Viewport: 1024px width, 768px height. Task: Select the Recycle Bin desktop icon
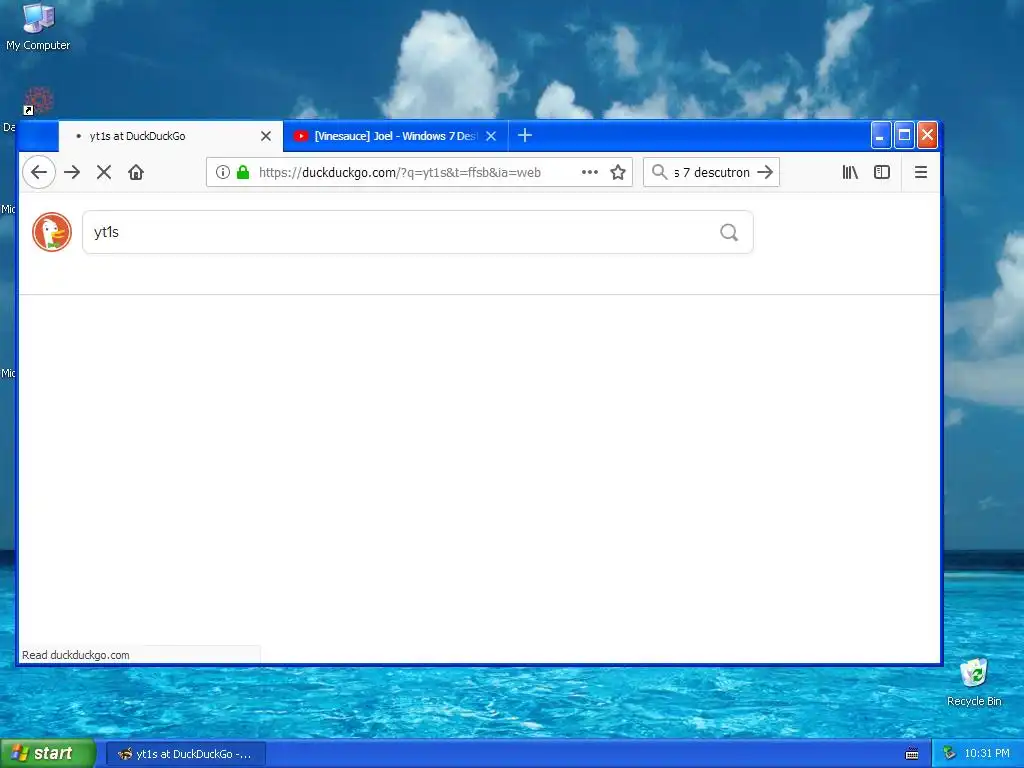coord(974,682)
